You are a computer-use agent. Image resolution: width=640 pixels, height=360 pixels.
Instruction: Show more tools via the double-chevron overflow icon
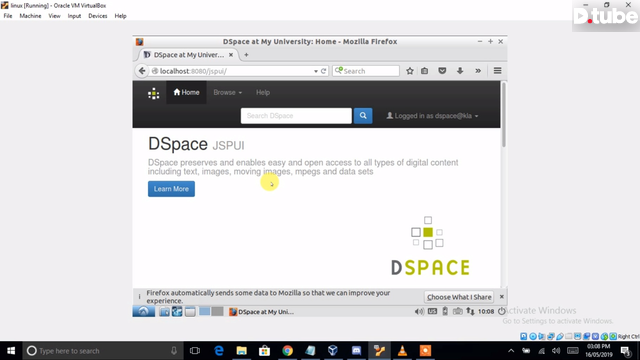(x=478, y=71)
